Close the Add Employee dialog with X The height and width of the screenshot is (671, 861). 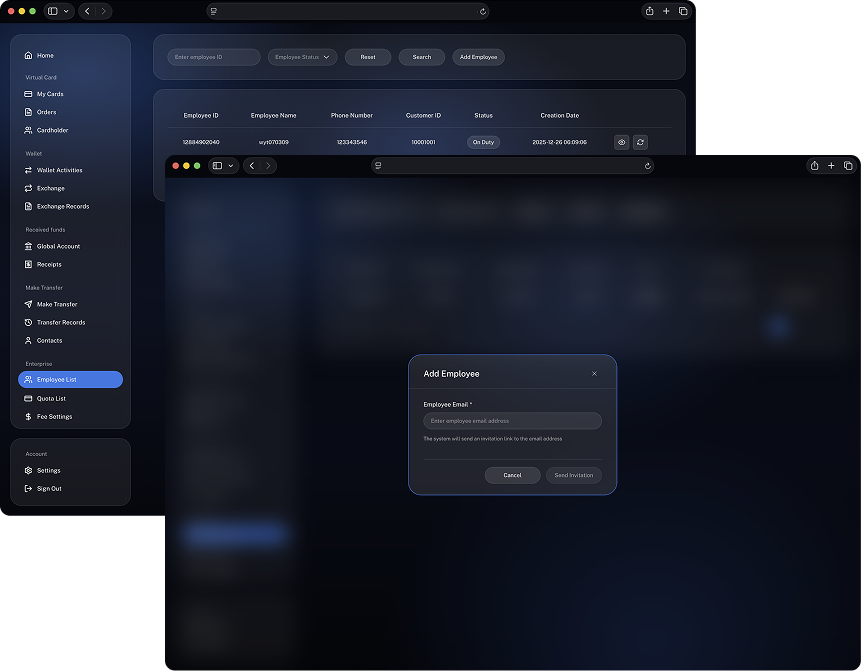coord(594,374)
